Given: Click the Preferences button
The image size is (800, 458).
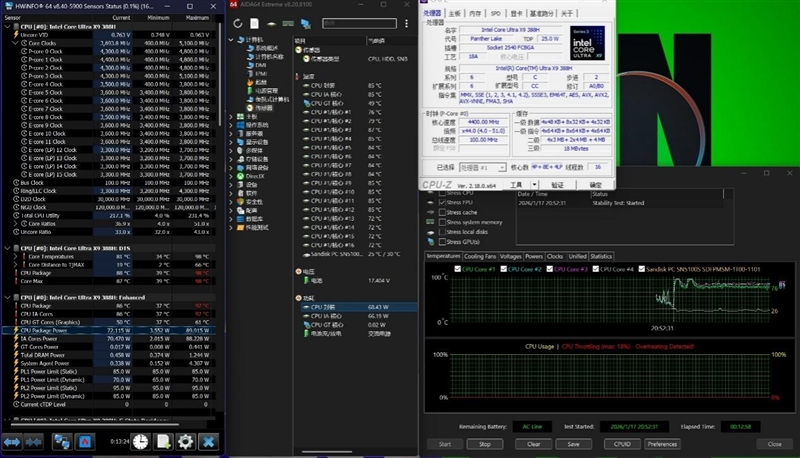Looking at the screenshot, I should click(x=662, y=443).
